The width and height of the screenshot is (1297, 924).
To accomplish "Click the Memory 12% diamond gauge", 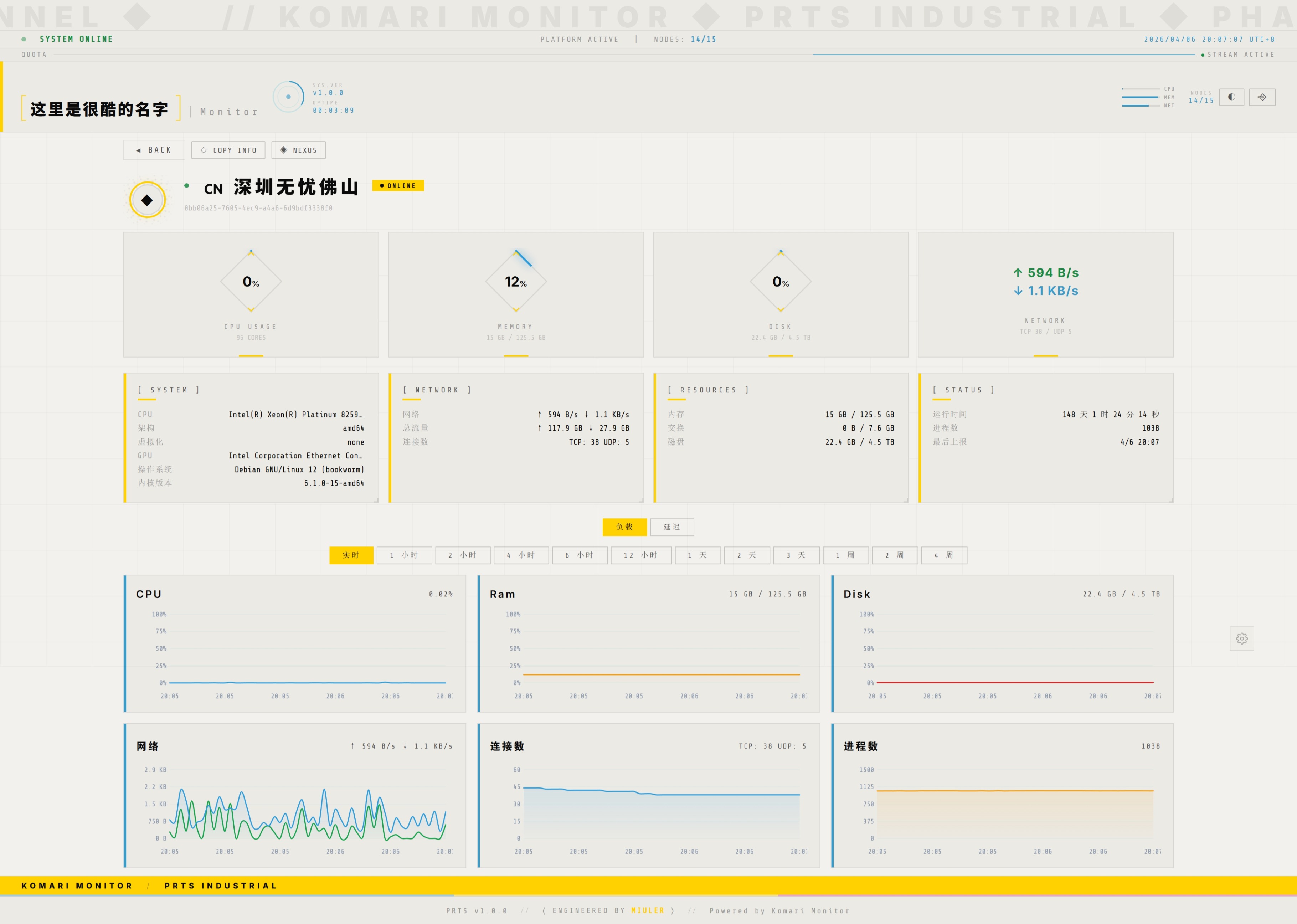I will (x=515, y=282).
